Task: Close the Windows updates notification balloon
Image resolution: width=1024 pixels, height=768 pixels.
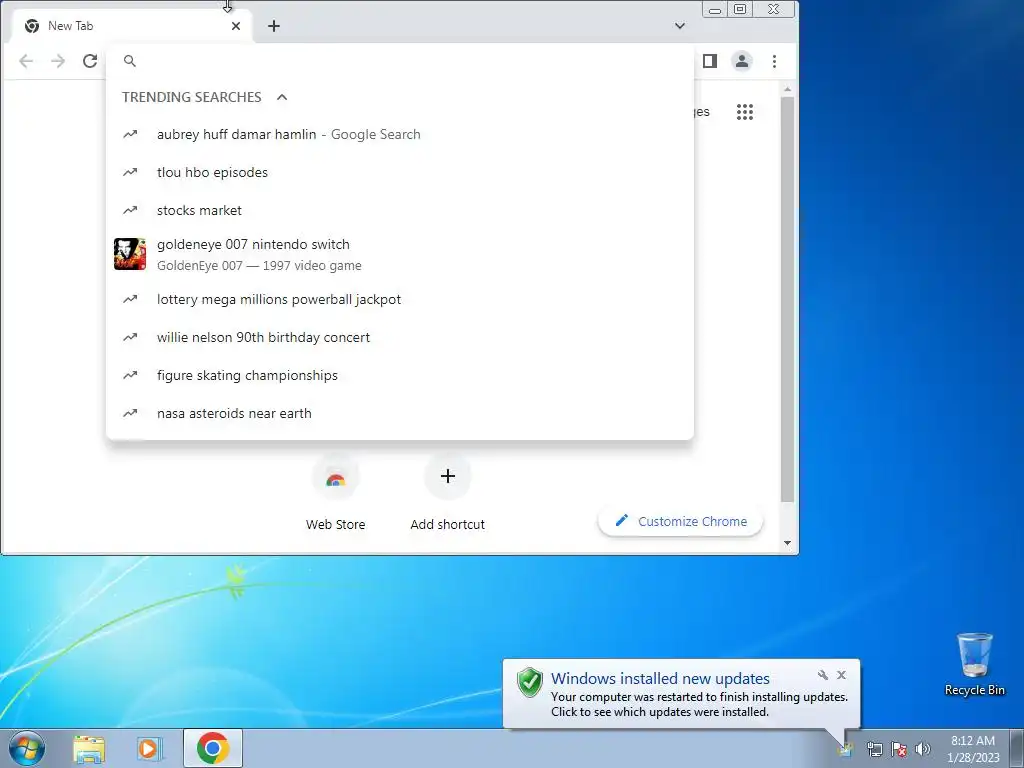Action: click(x=841, y=675)
